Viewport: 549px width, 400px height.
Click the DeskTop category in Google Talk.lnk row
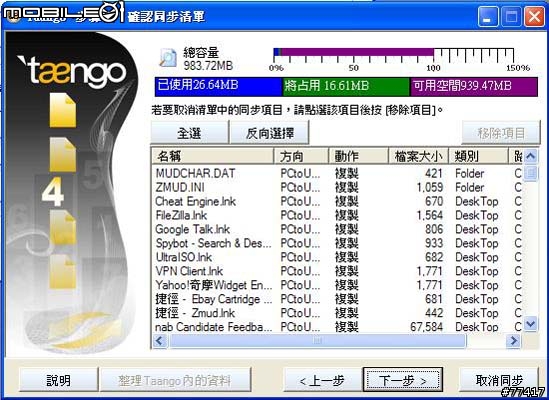click(477, 229)
